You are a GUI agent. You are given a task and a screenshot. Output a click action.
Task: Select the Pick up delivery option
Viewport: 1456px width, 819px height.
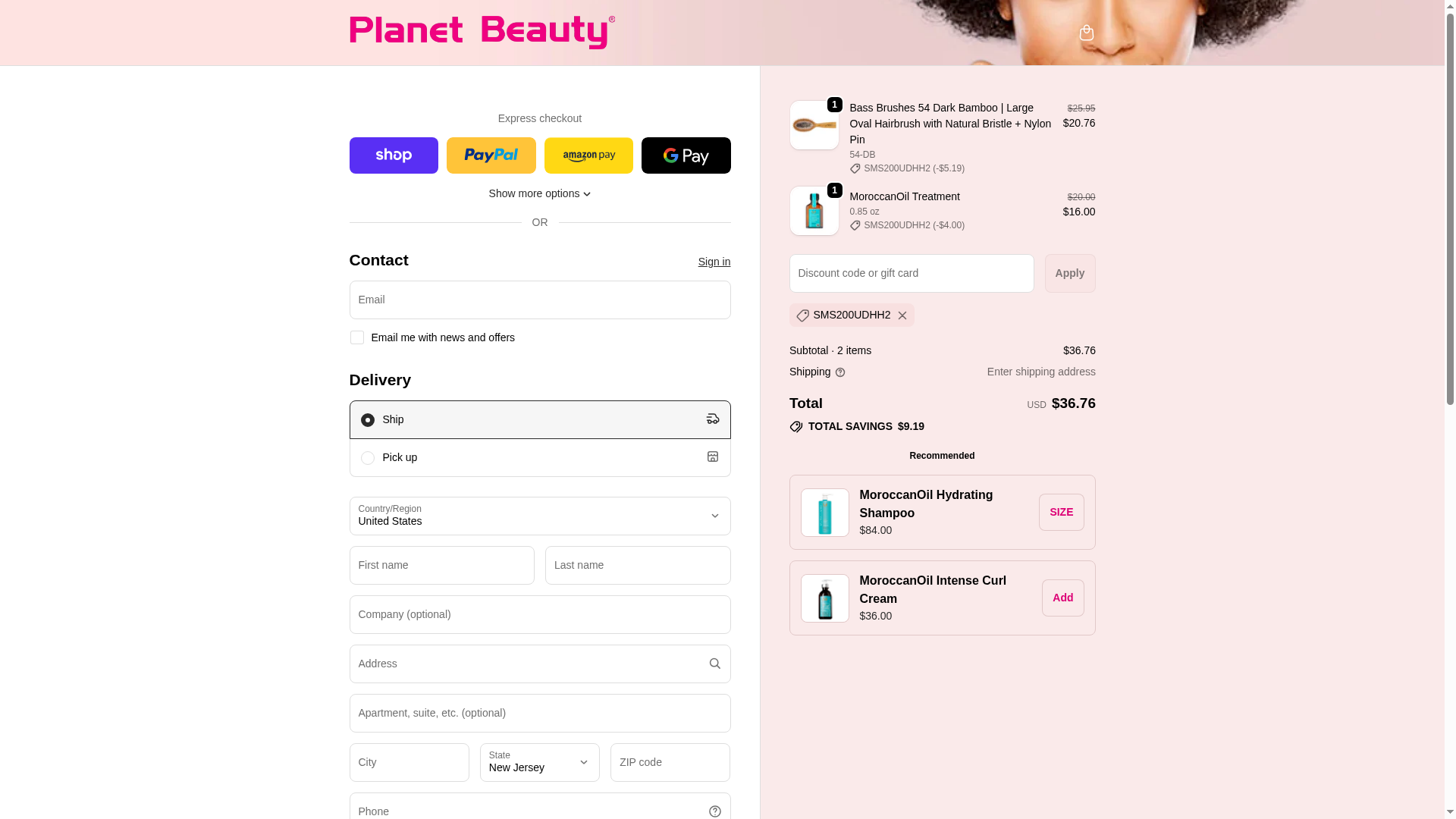click(x=540, y=458)
